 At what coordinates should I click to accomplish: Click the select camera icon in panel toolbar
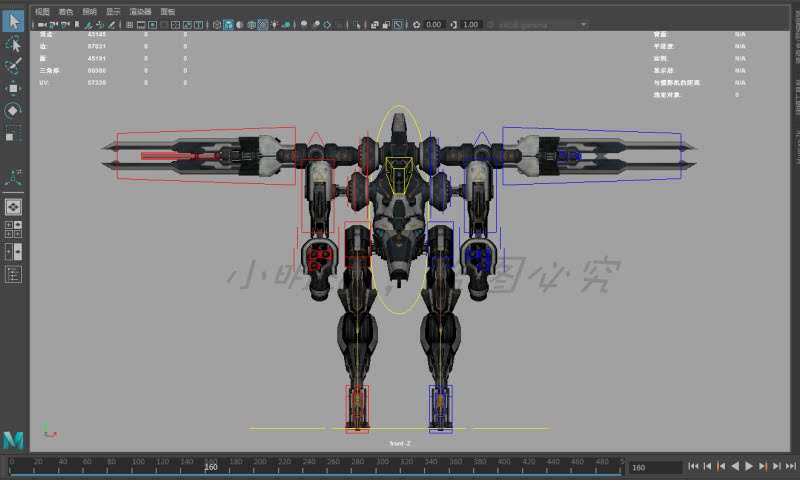coord(42,24)
